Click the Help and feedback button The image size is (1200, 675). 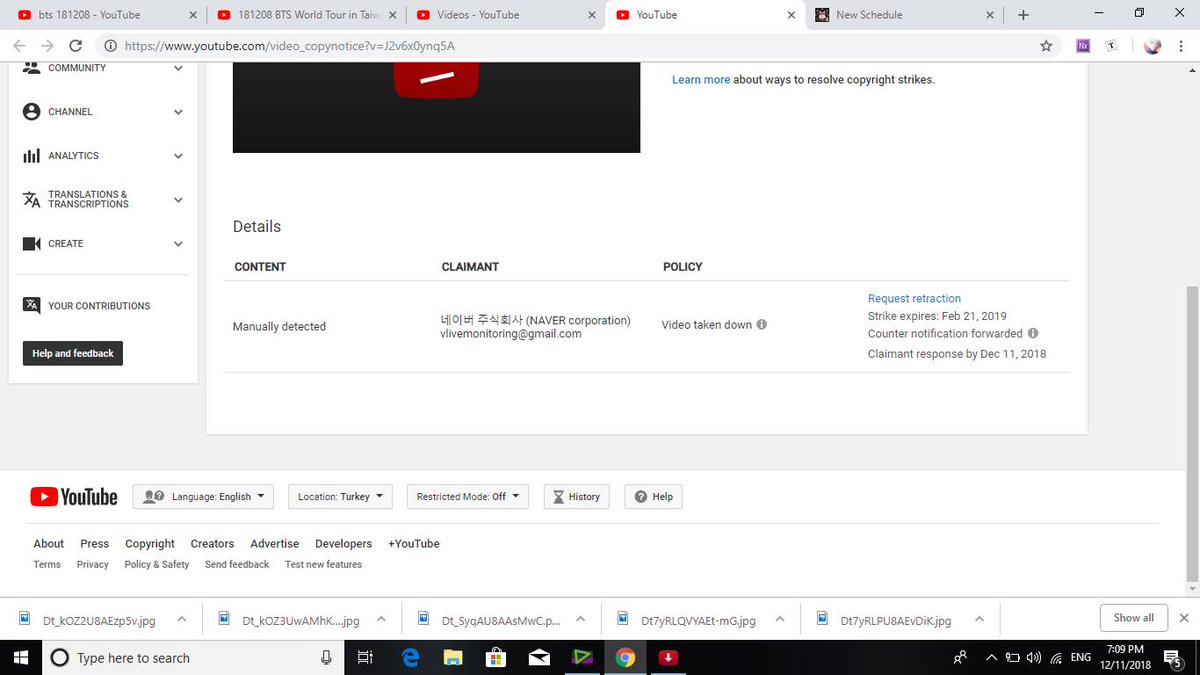click(72, 354)
